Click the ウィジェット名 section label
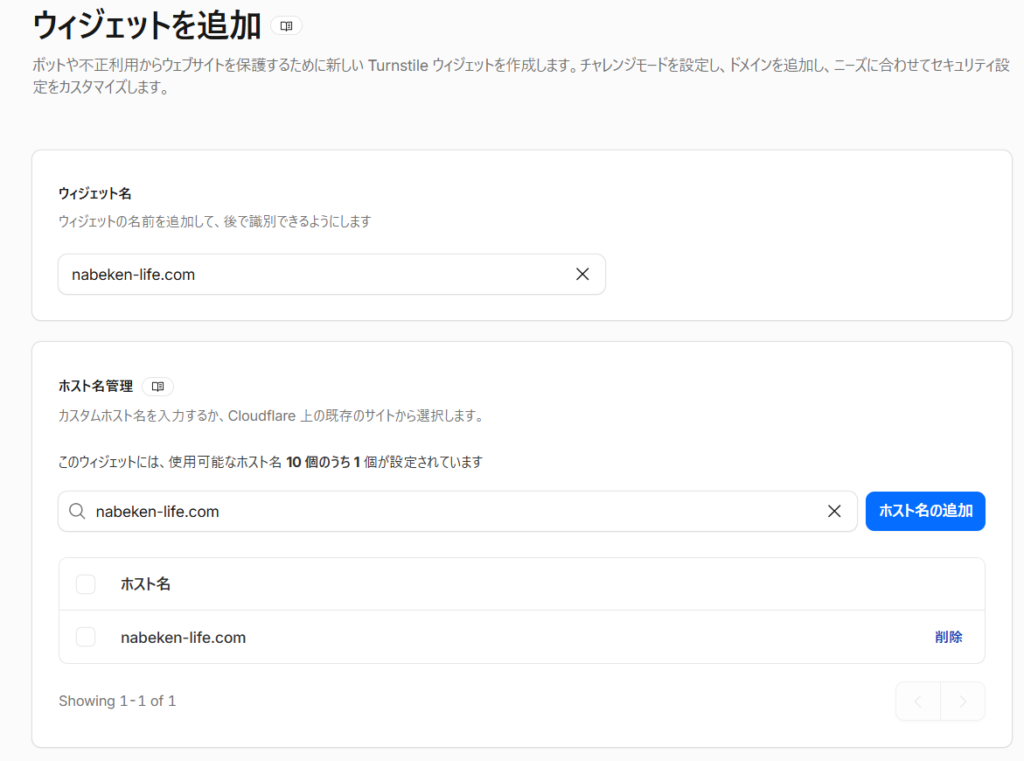 95,193
